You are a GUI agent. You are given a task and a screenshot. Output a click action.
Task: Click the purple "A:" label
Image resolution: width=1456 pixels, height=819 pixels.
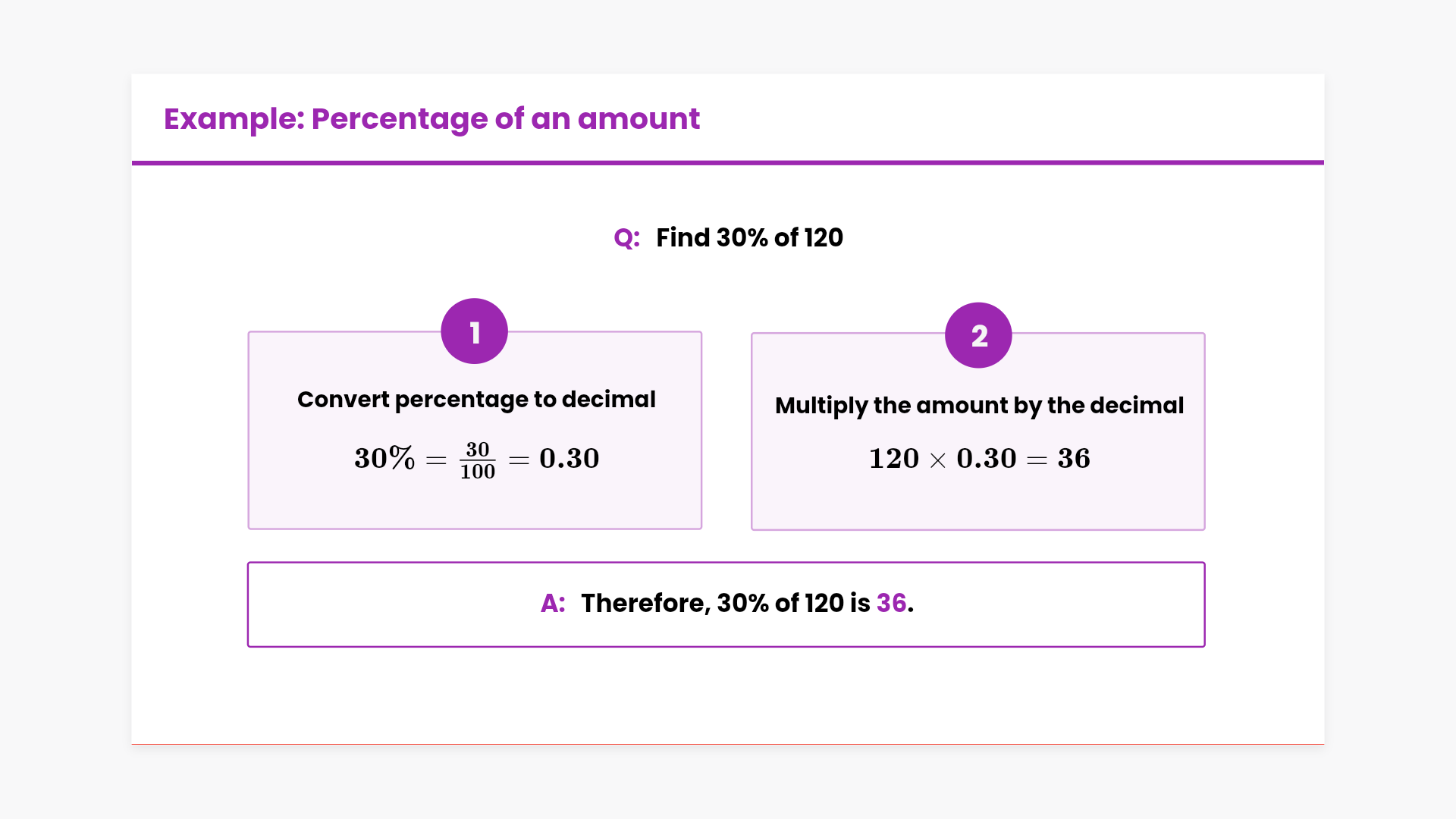click(x=553, y=604)
